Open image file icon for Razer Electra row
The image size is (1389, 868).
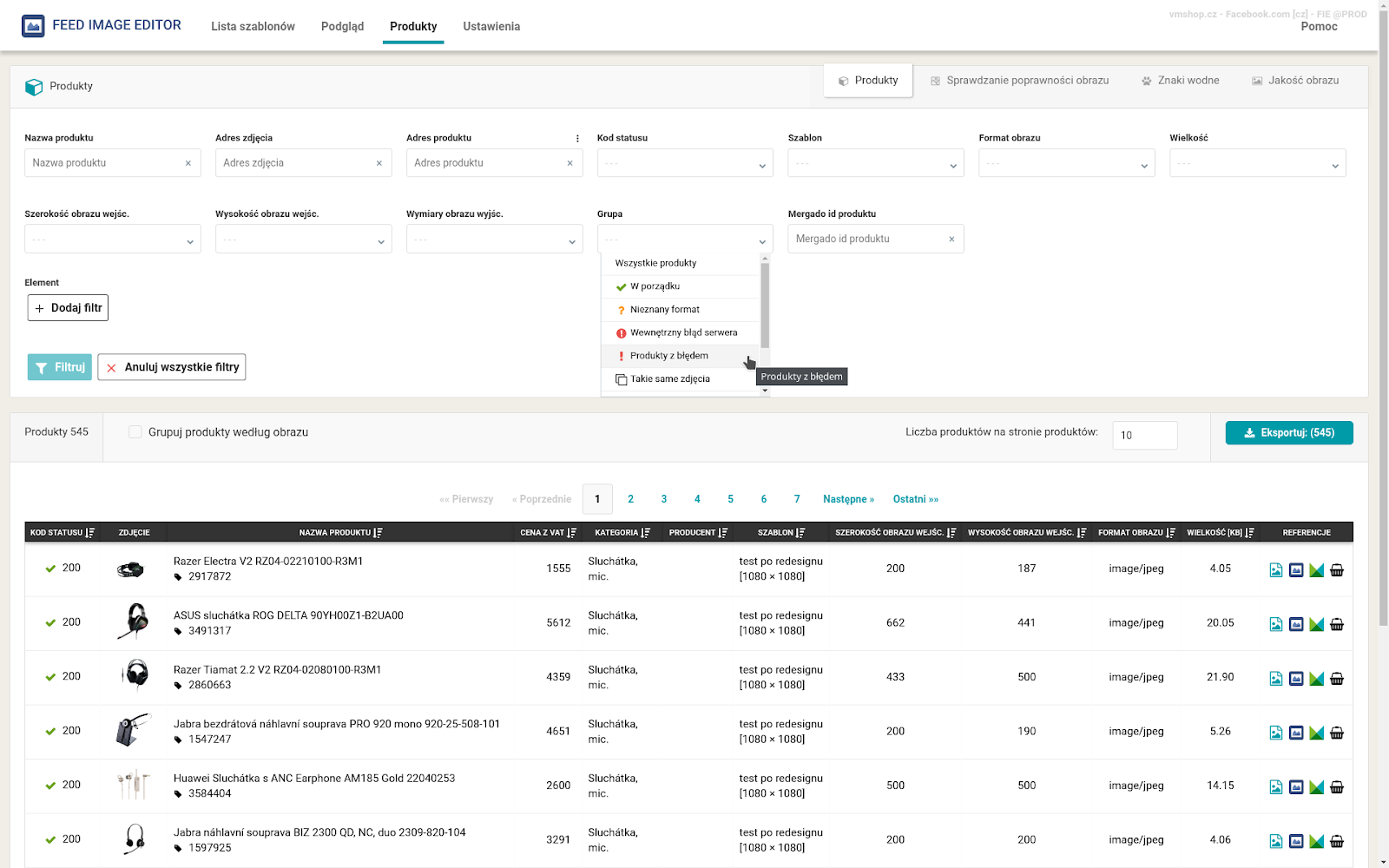[x=1275, y=570]
